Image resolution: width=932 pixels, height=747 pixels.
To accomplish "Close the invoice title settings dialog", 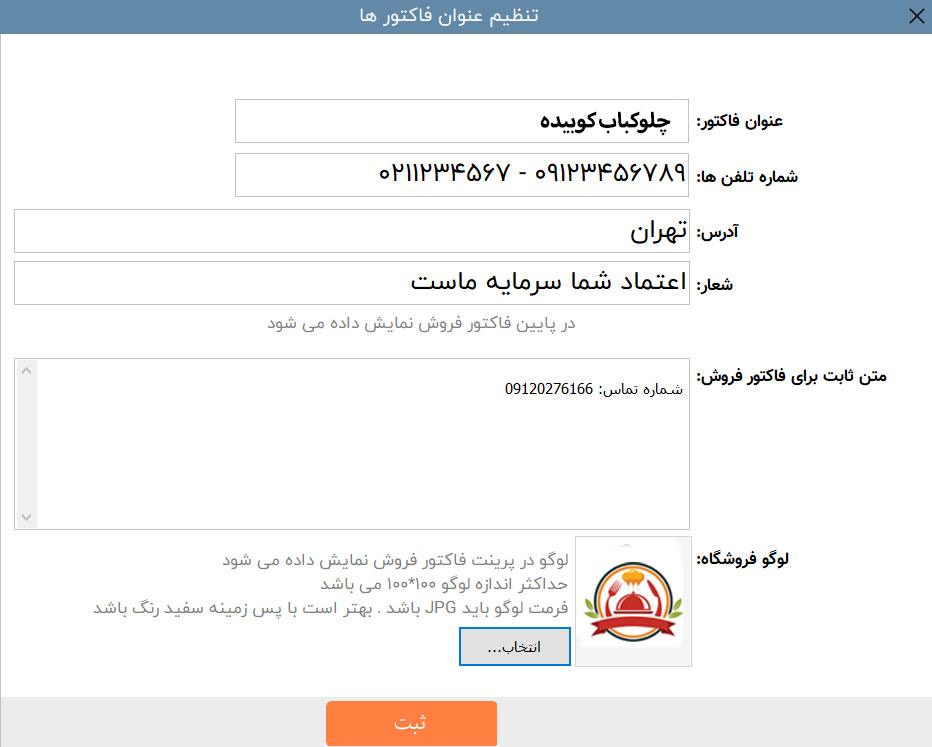I will [x=916, y=16].
